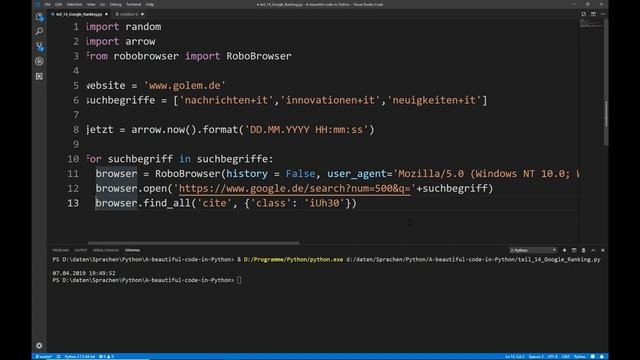Image resolution: width=640 pixels, height=360 pixels.
Task: Switch to the teil_14_Google_Ranking.py tab
Action: [79, 14]
